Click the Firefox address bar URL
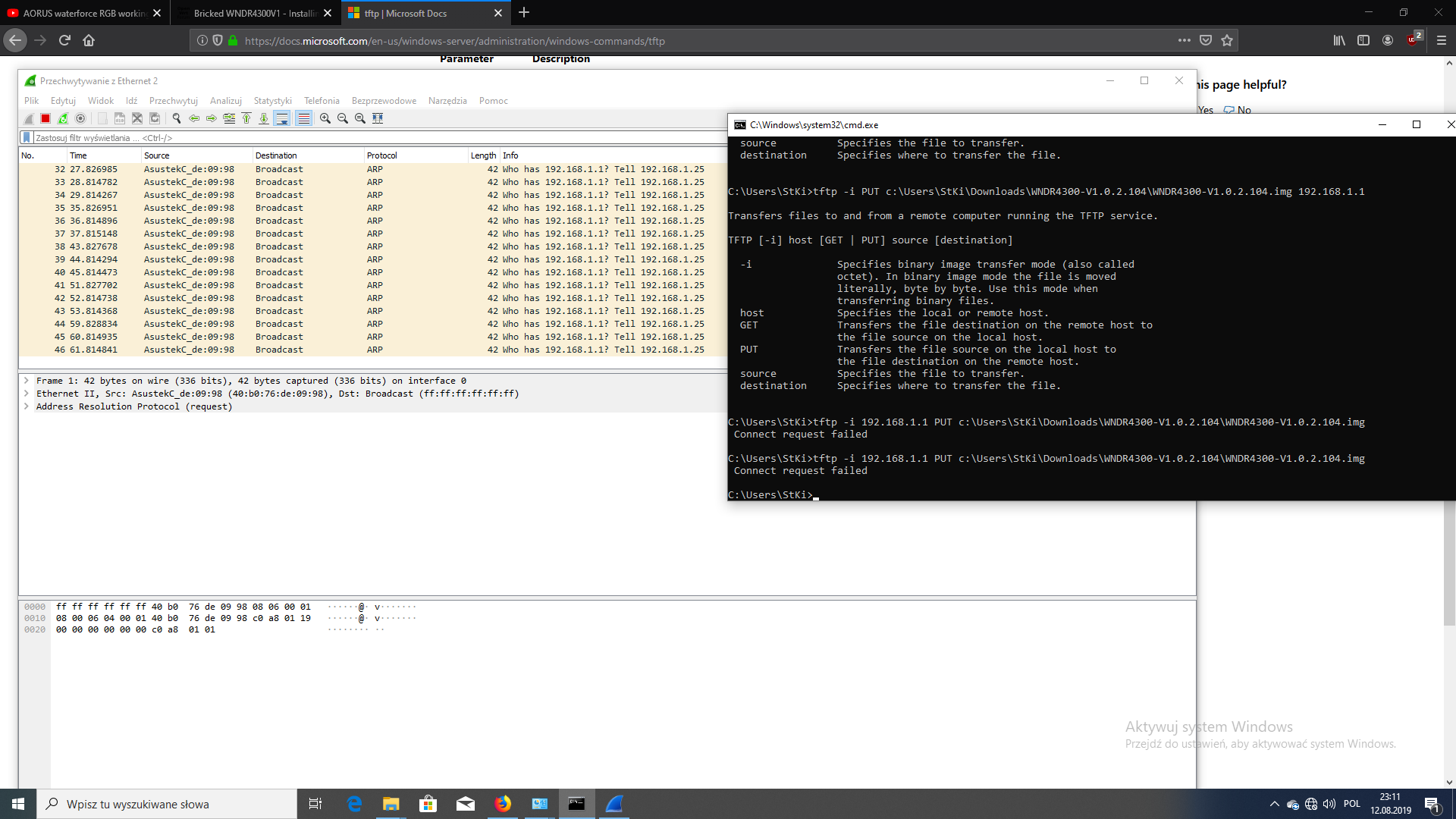 pyautogui.click(x=455, y=41)
